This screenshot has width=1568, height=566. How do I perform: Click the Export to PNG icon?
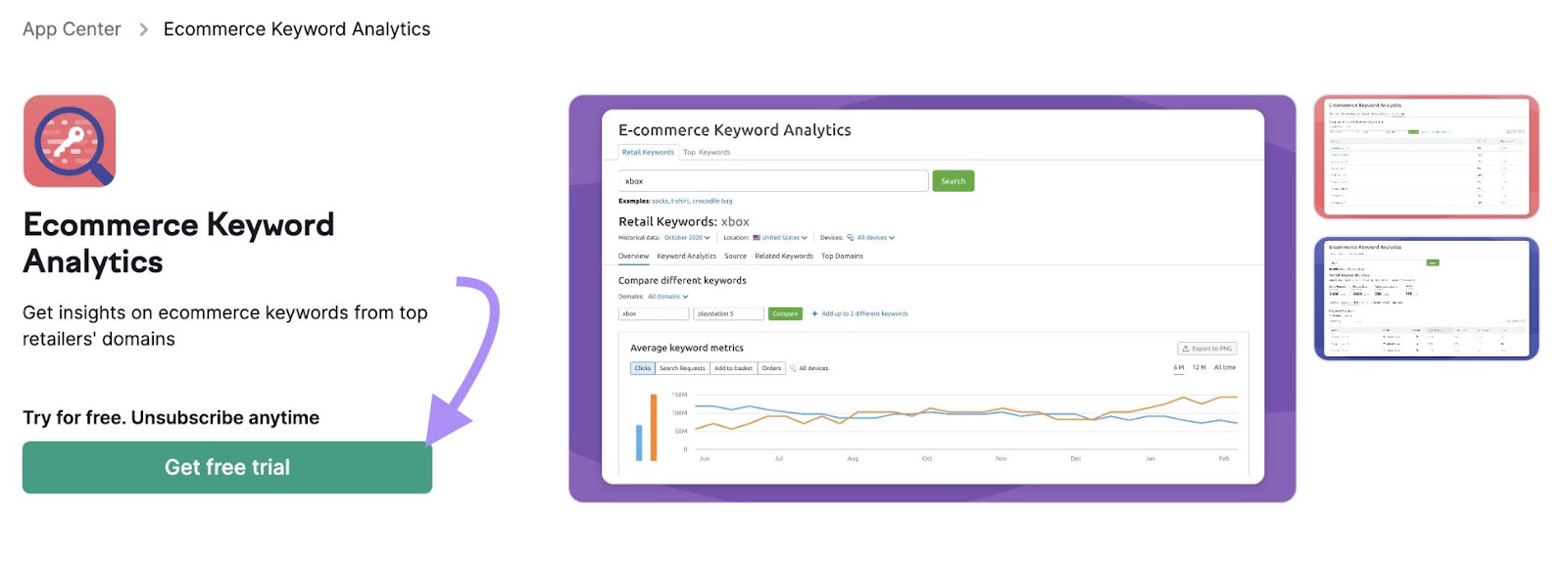coord(1187,349)
